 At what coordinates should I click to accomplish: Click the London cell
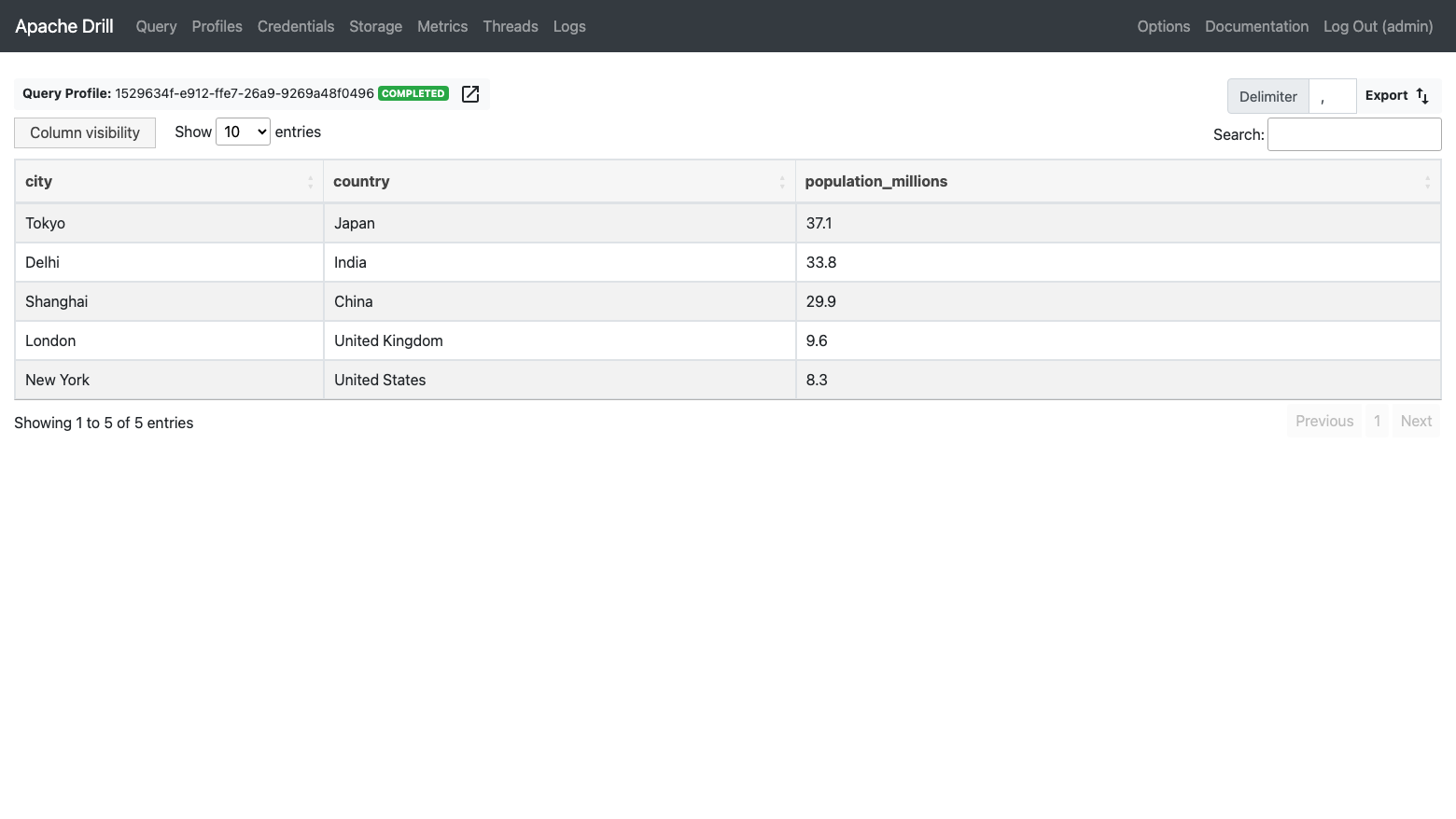[x=169, y=340]
